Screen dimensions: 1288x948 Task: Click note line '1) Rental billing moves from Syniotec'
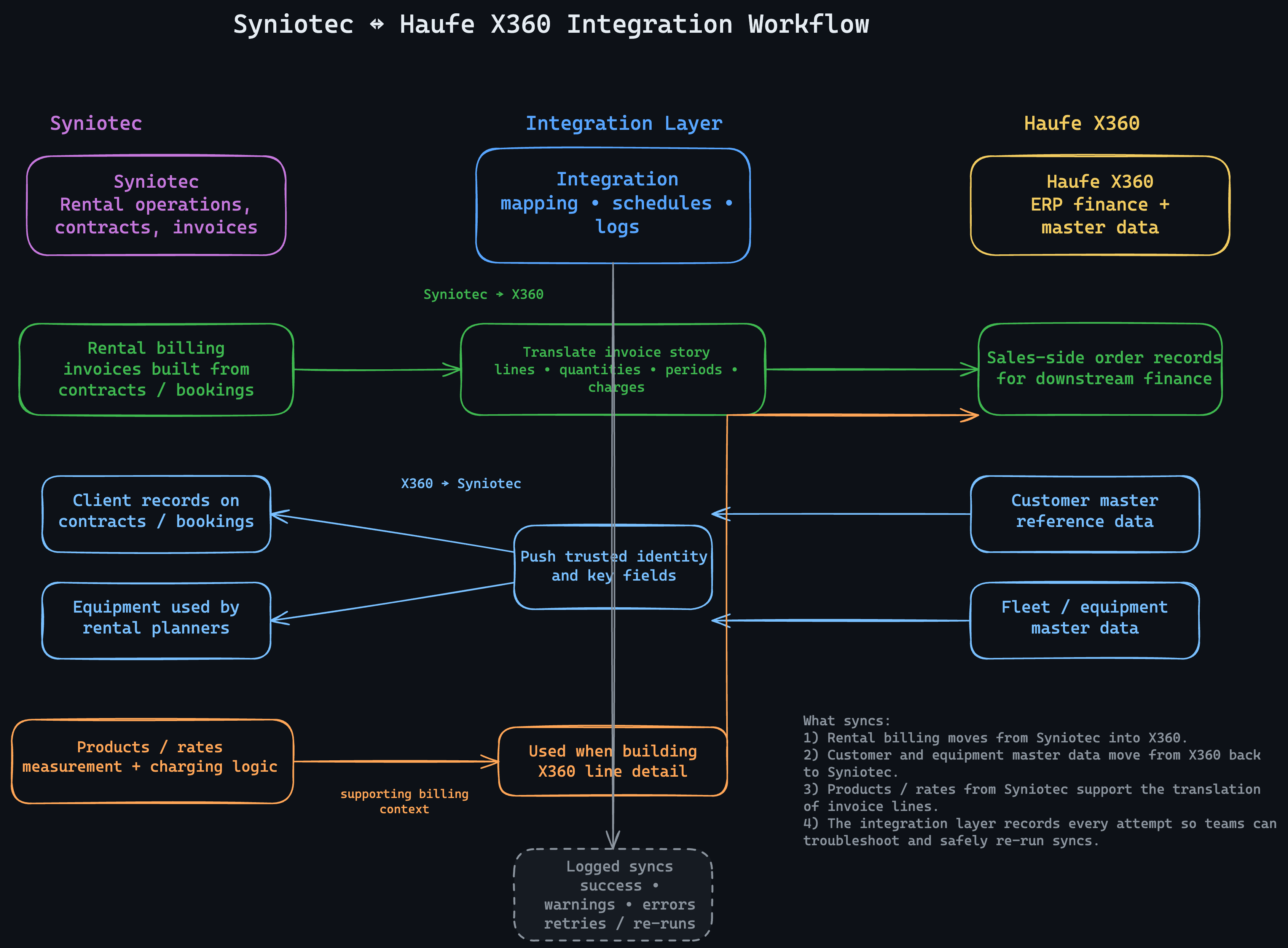click(995, 738)
